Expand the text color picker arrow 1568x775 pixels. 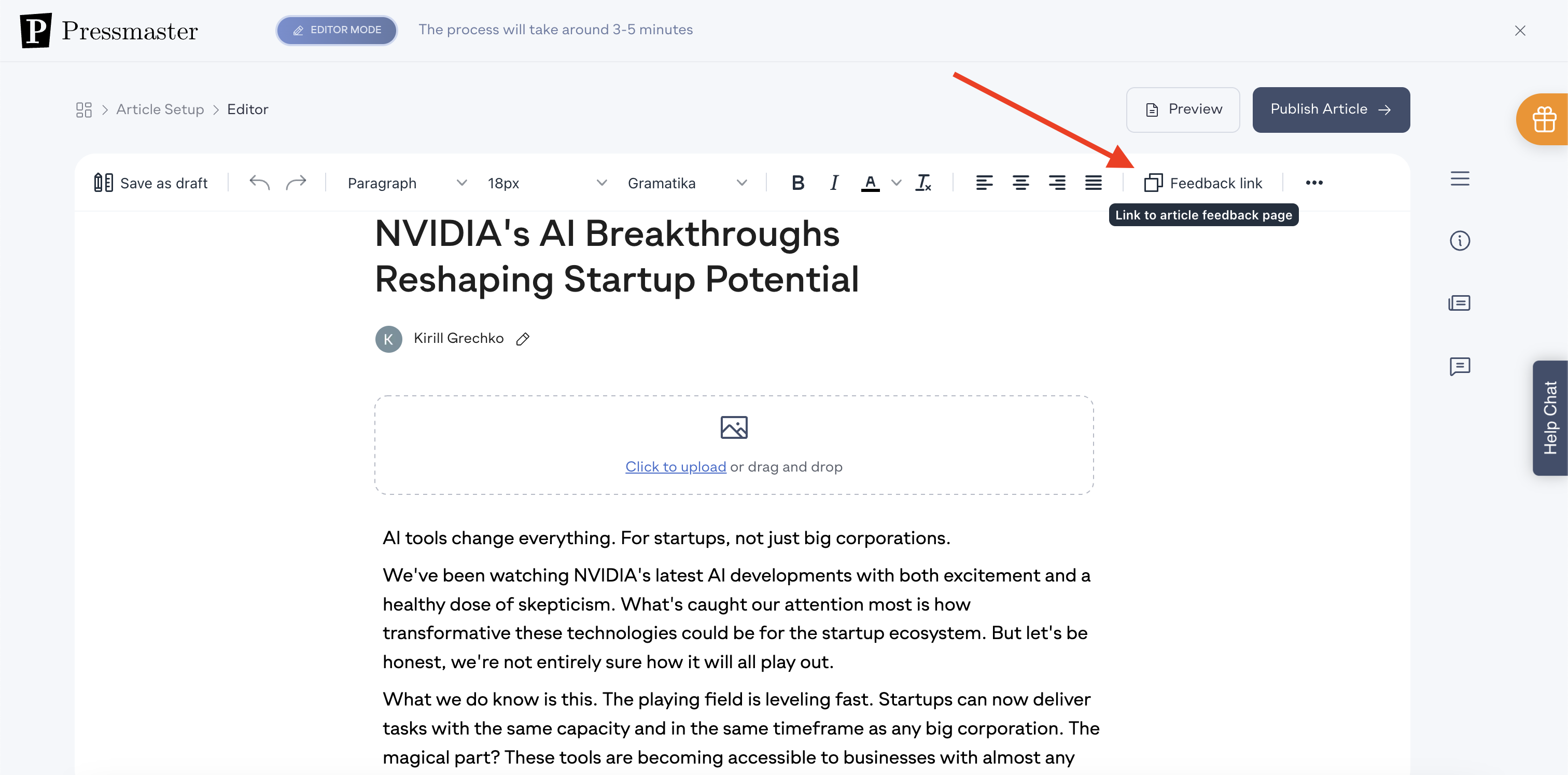896,183
